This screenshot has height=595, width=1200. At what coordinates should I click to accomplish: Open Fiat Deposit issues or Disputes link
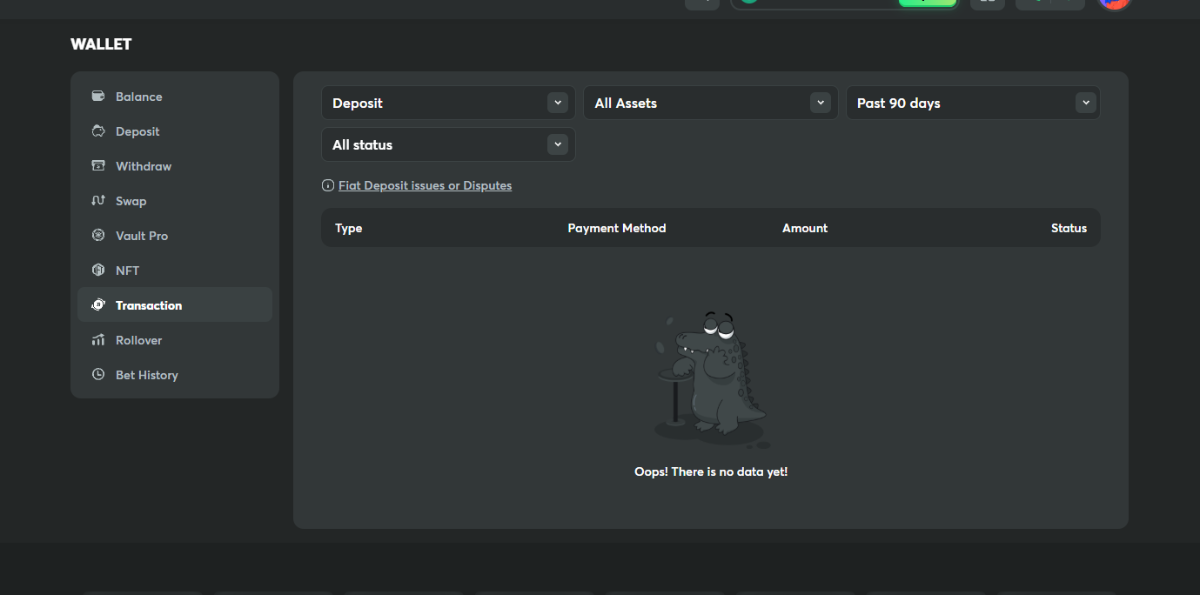point(425,186)
